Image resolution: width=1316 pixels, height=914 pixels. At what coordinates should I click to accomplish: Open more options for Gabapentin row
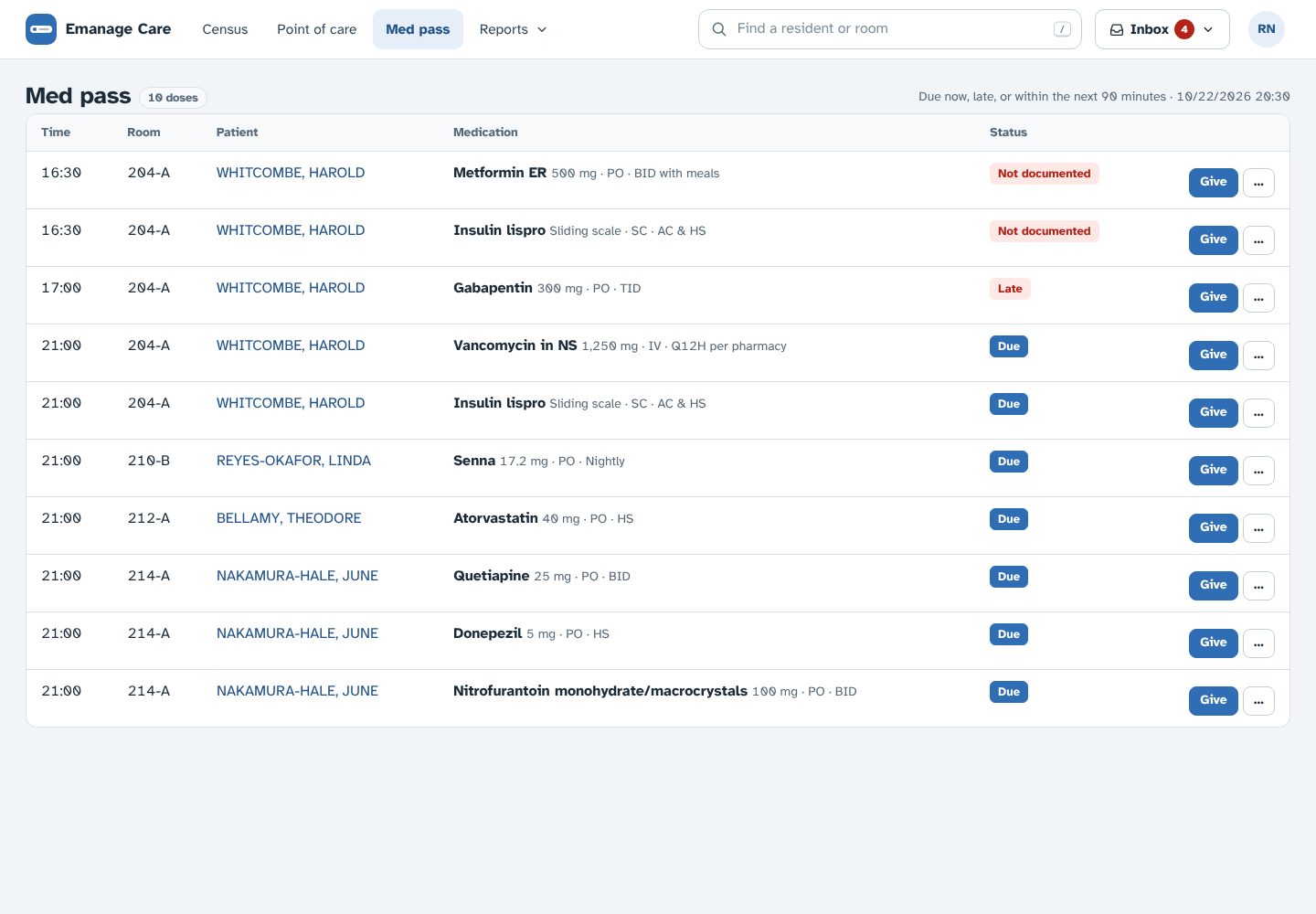[x=1258, y=298]
